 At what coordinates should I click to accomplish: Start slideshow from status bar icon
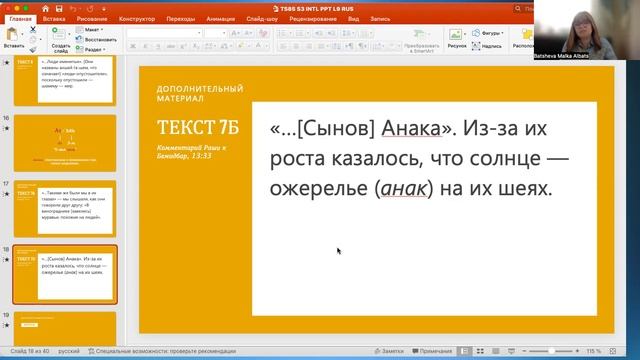(511, 351)
